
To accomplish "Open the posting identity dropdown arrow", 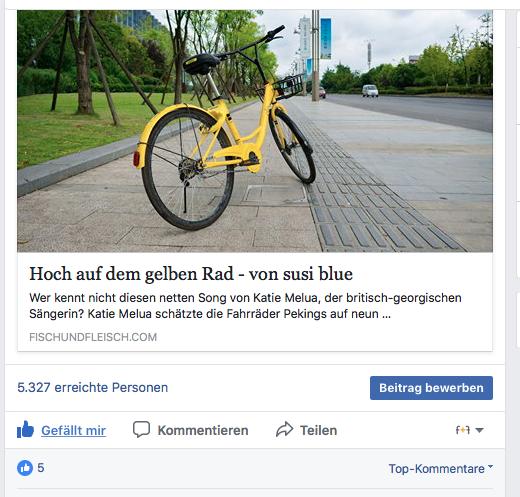I will pyautogui.click(x=479, y=430).
